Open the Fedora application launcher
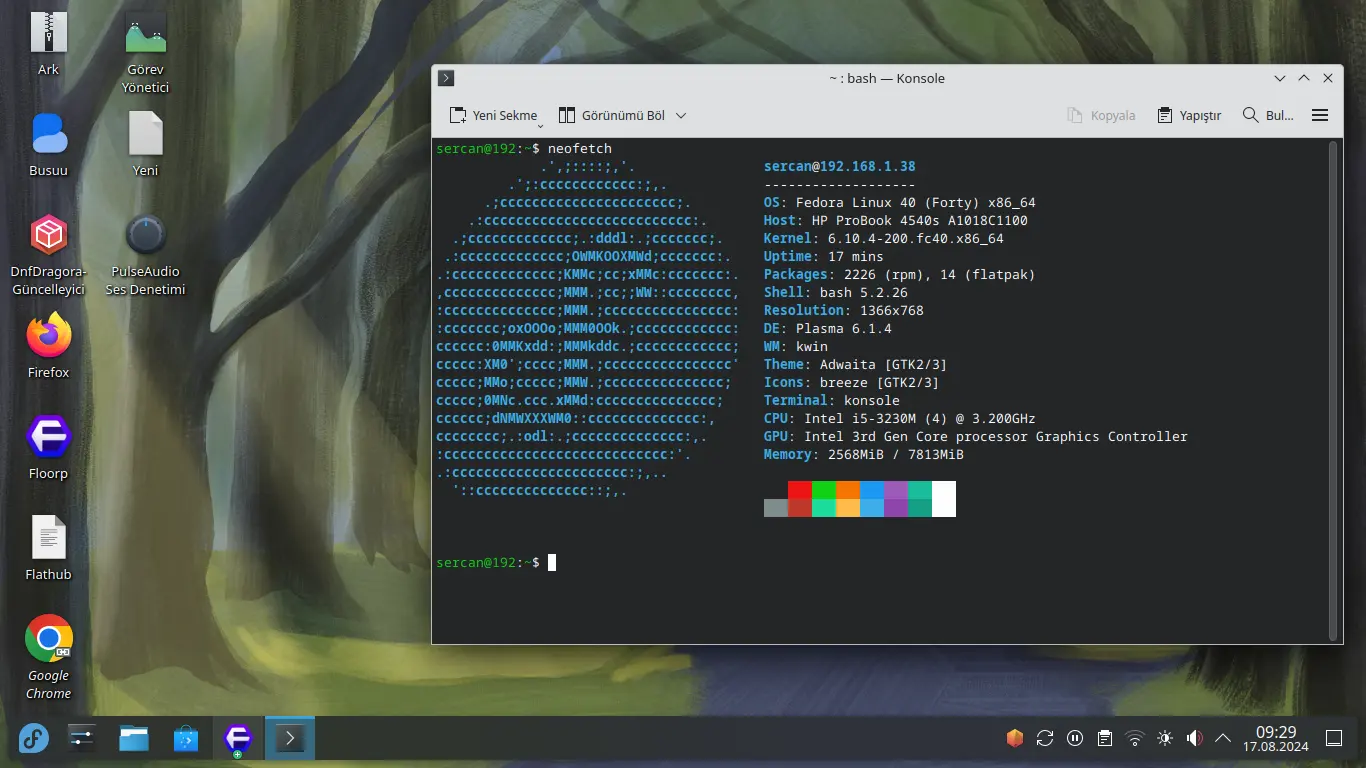 coord(33,739)
